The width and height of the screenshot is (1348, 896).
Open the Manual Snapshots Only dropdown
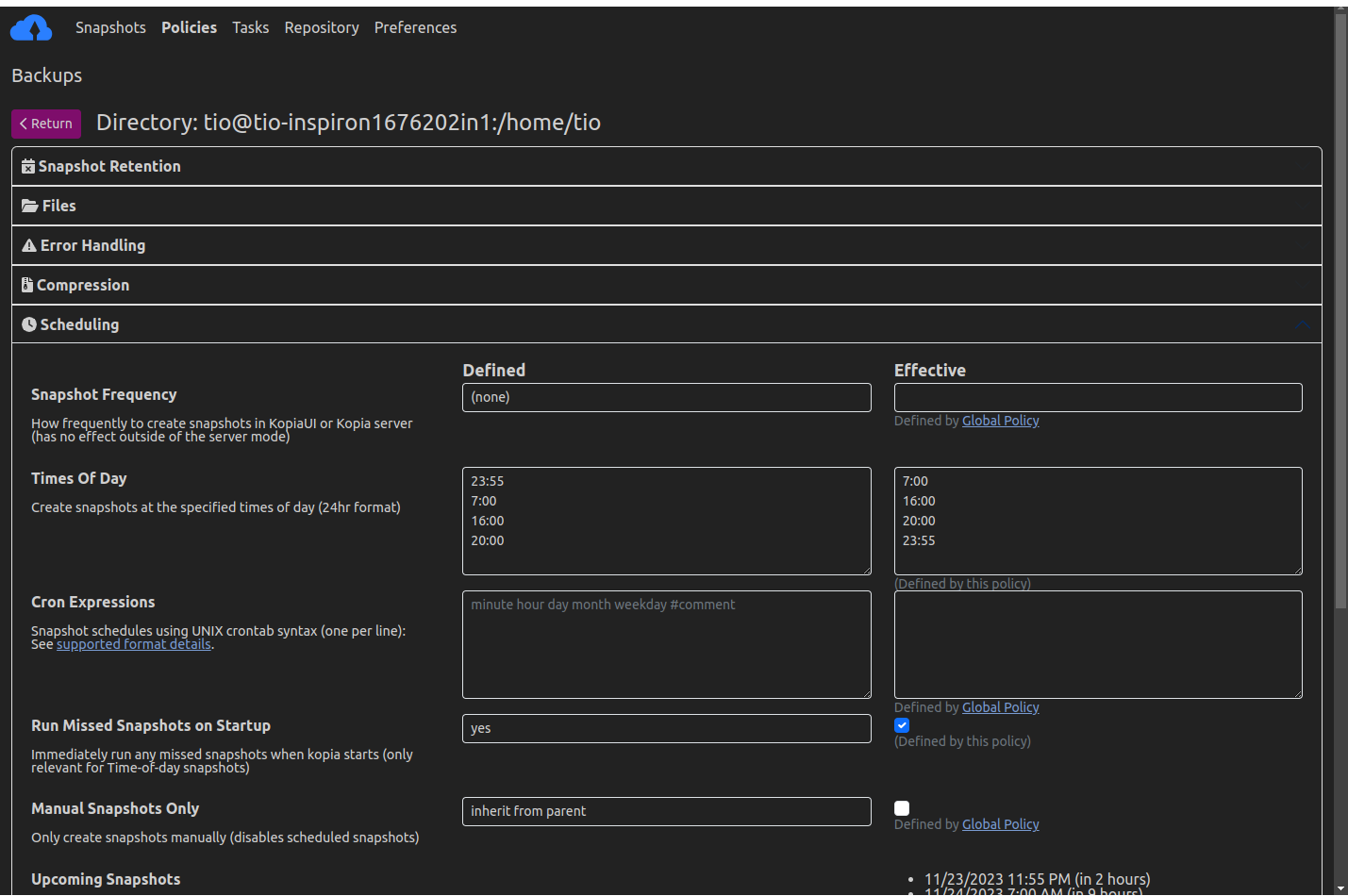coord(667,811)
